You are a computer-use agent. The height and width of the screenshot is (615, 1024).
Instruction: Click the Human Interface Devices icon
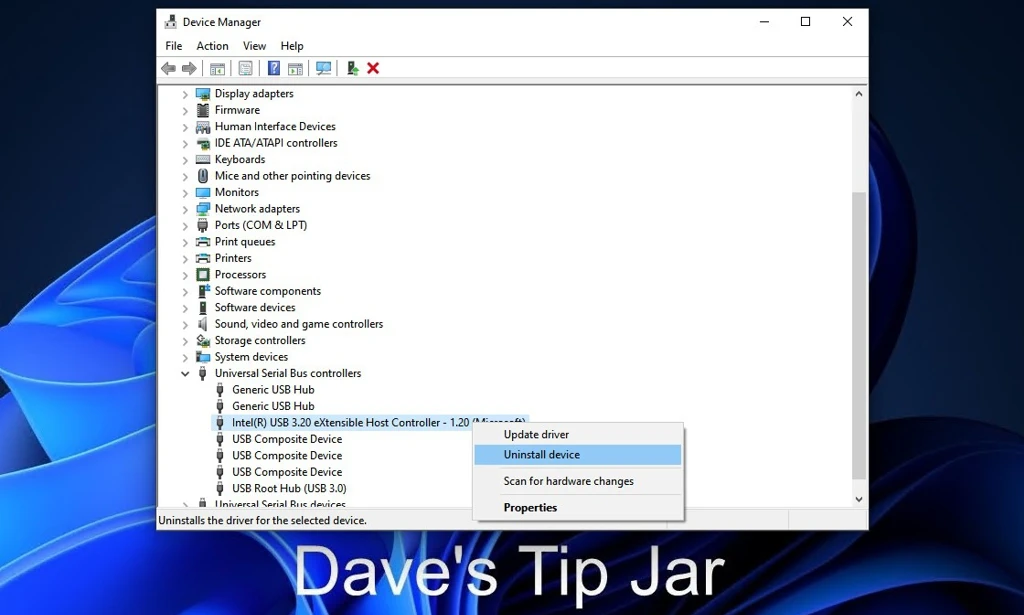click(x=203, y=126)
